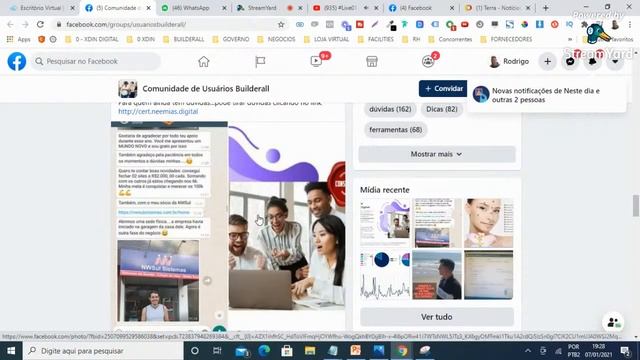Switch to the Terra Notícias browser tab
The height and width of the screenshot is (360, 640).
(497, 8)
